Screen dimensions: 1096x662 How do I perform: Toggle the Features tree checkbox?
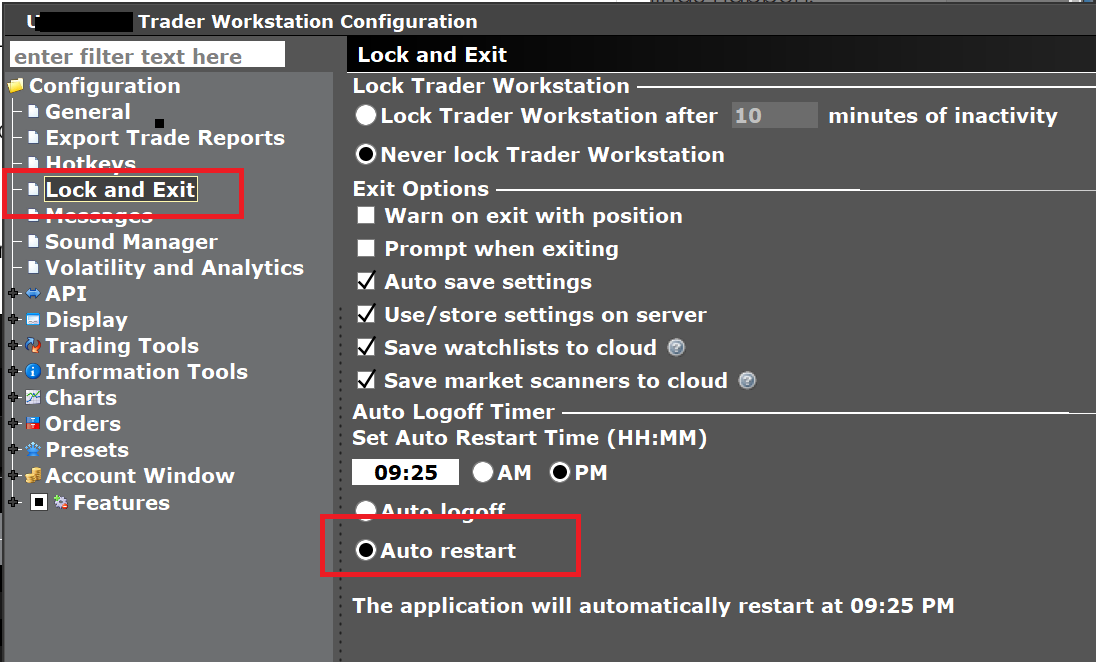39,502
